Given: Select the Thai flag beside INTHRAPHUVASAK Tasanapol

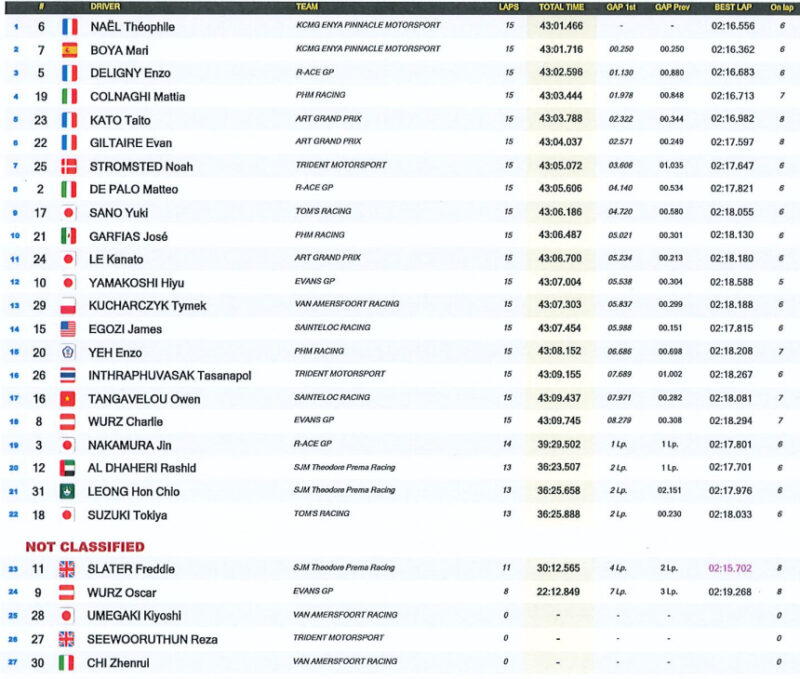Looking at the screenshot, I should [70, 375].
